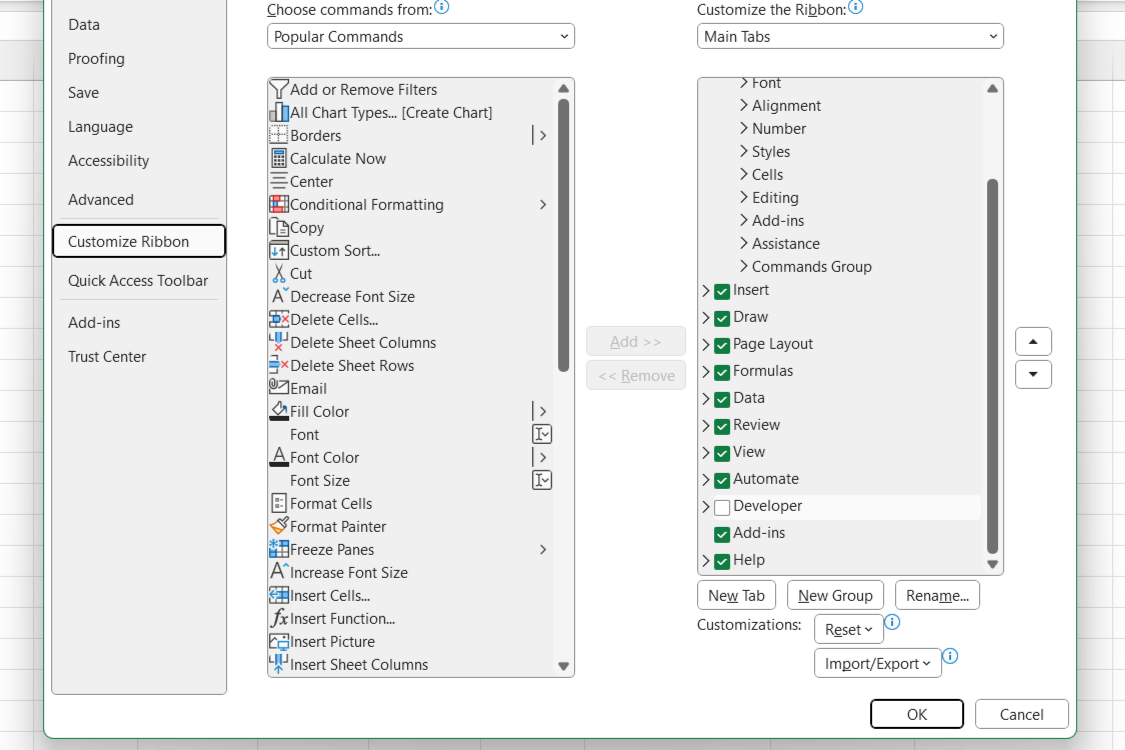Click the Borders grid icon
This screenshot has width=1125, height=750.
(x=278, y=136)
